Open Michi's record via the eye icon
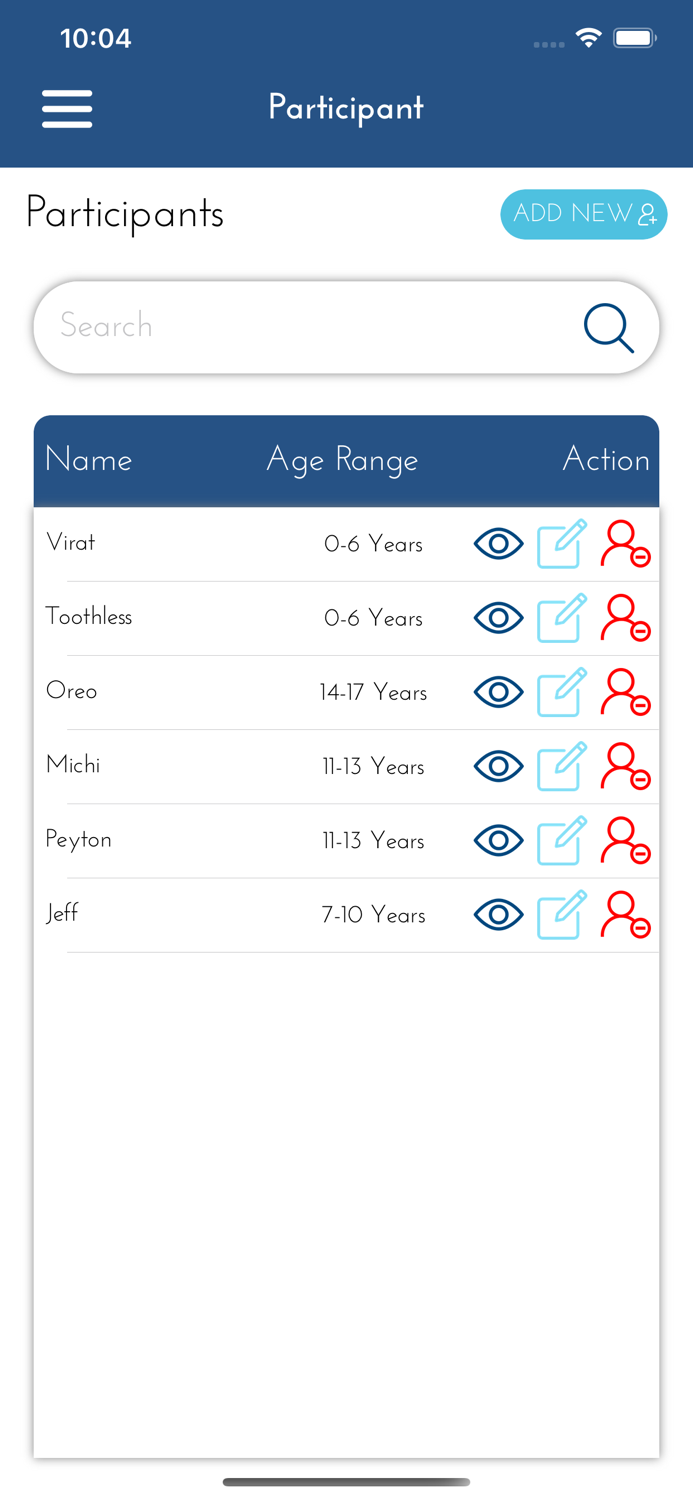 pos(498,766)
